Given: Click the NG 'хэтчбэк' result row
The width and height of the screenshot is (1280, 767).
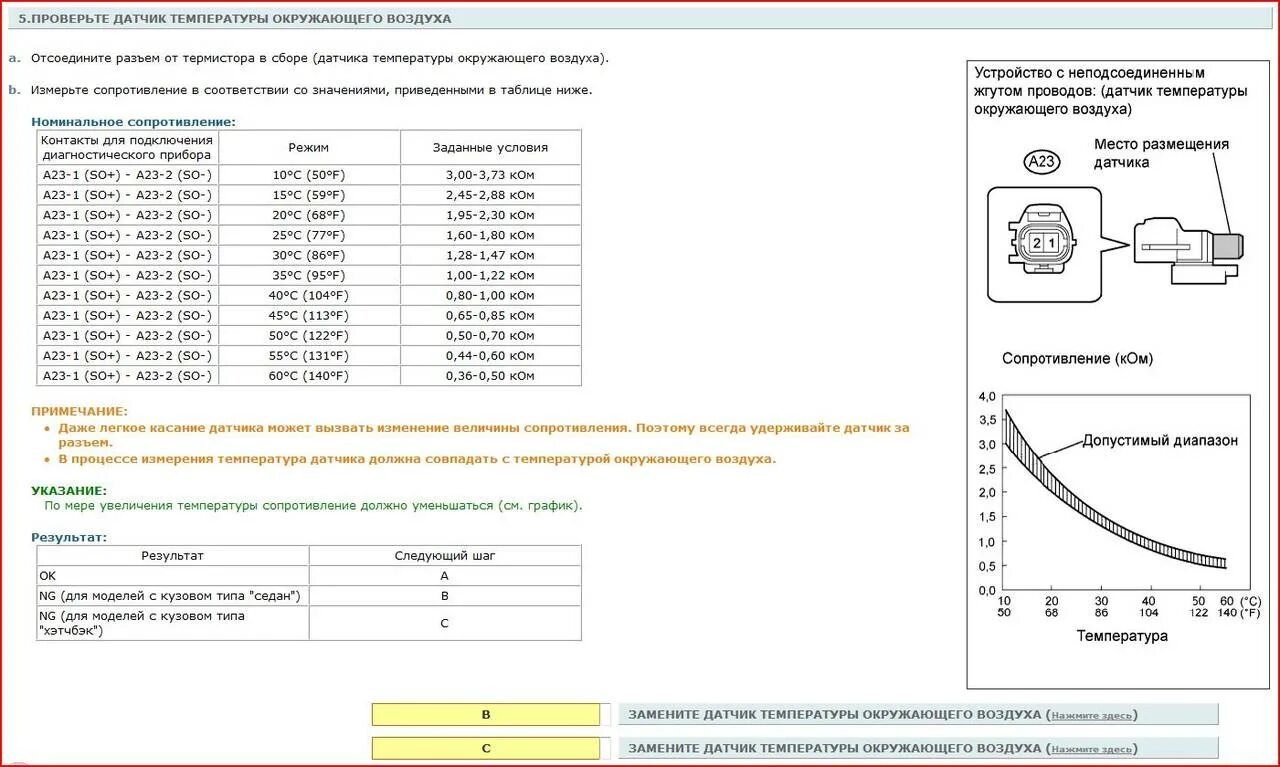Looking at the screenshot, I should pos(309,623).
